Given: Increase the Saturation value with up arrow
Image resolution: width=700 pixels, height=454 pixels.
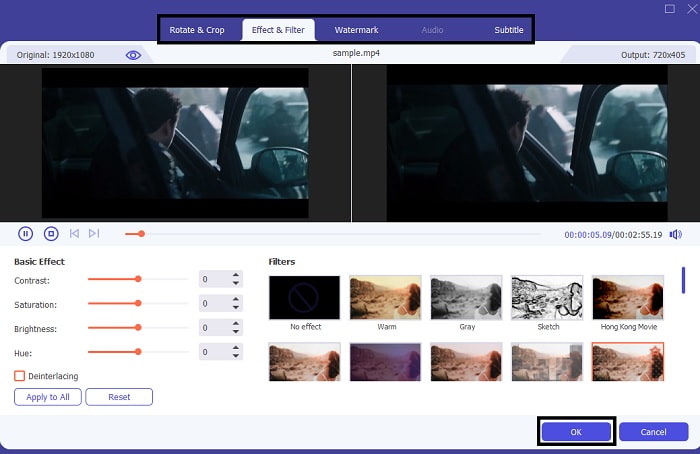Looking at the screenshot, I should click(x=236, y=299).
